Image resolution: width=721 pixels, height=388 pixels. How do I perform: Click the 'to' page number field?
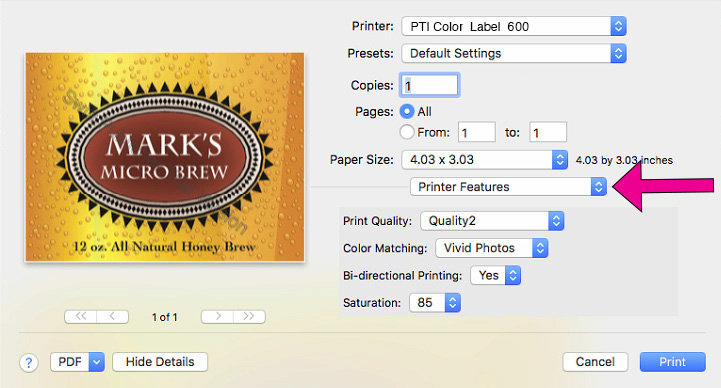[548, 132]
